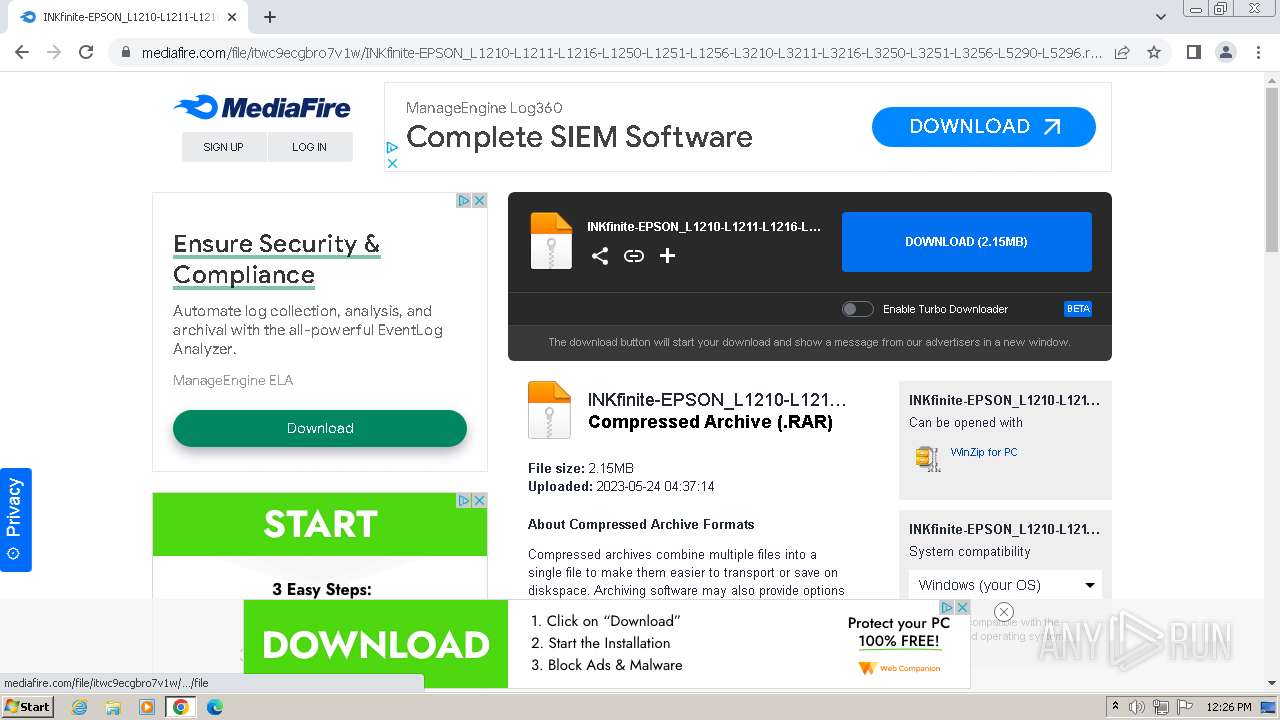Viewport: 1280px width, 720px height.
Task: Click the volume icon in system tray
Action: [1137, 707]
